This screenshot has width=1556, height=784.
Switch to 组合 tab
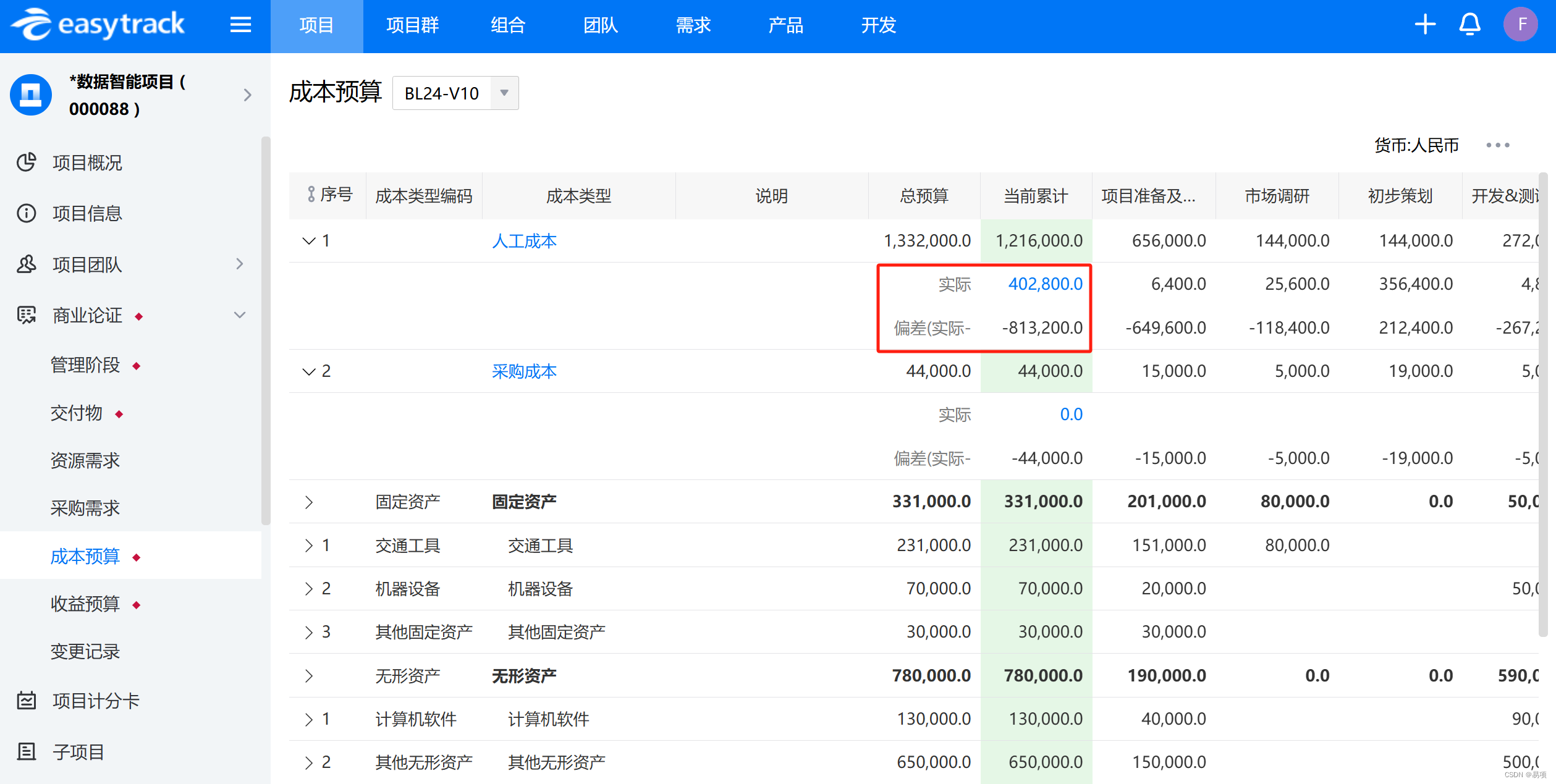tap(508, 25)
